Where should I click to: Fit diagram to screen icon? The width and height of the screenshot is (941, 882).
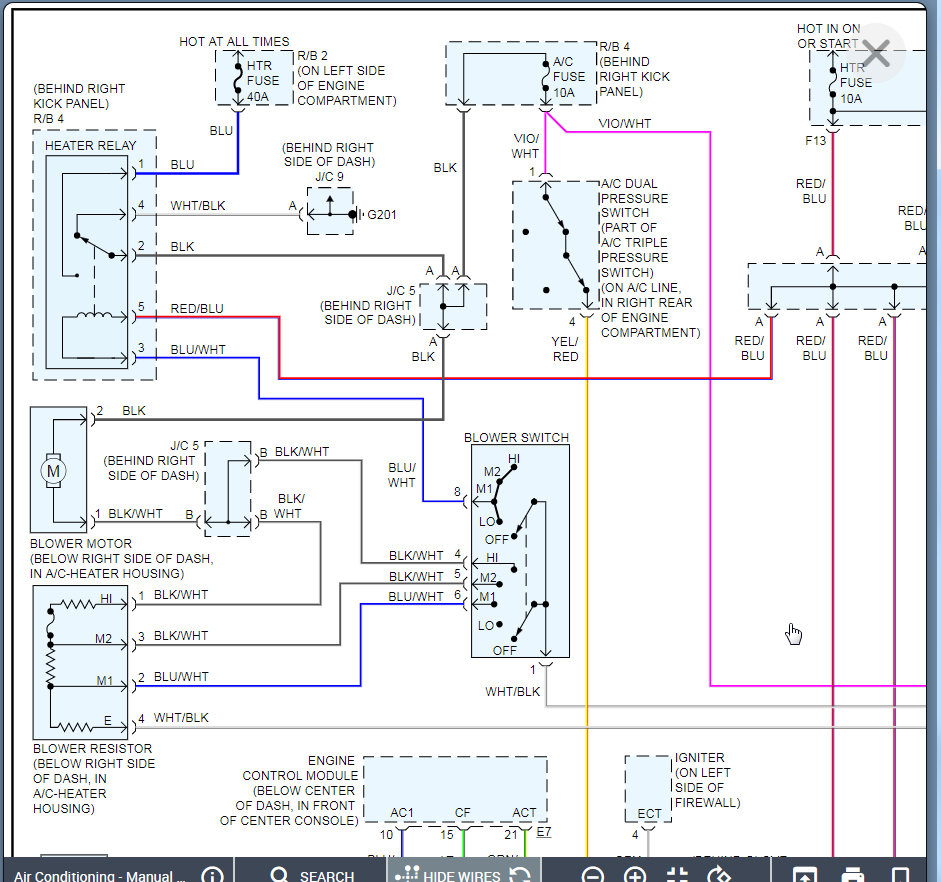[677, 875]
